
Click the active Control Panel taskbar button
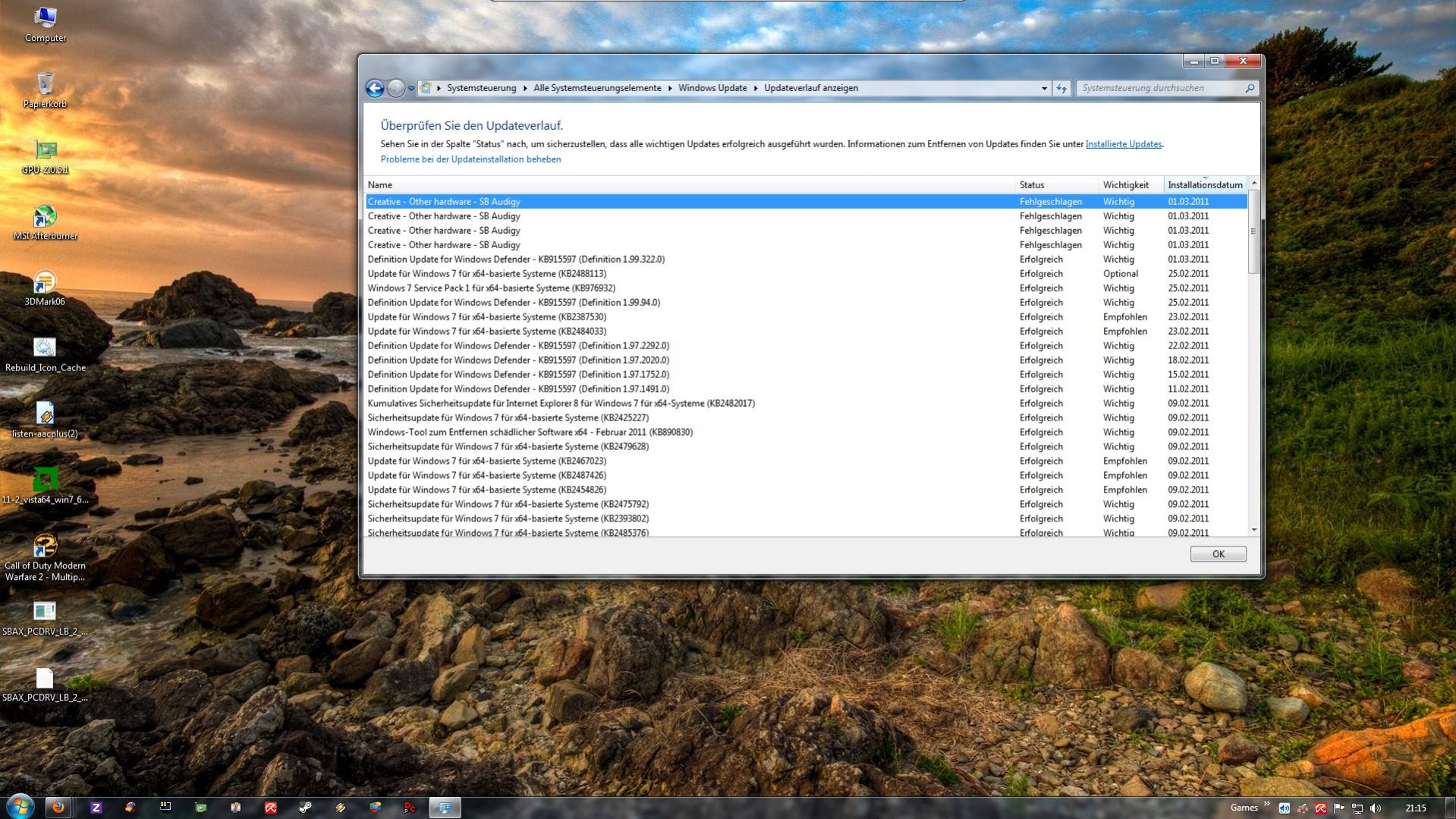[x=445, y=808]
